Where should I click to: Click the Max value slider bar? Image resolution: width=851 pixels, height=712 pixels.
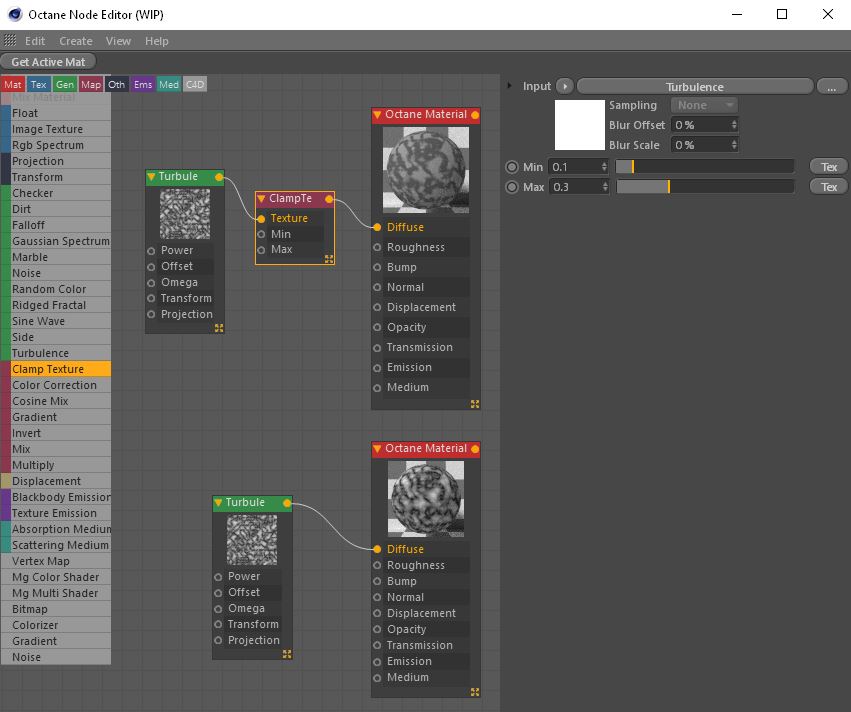tap(704, 187)
